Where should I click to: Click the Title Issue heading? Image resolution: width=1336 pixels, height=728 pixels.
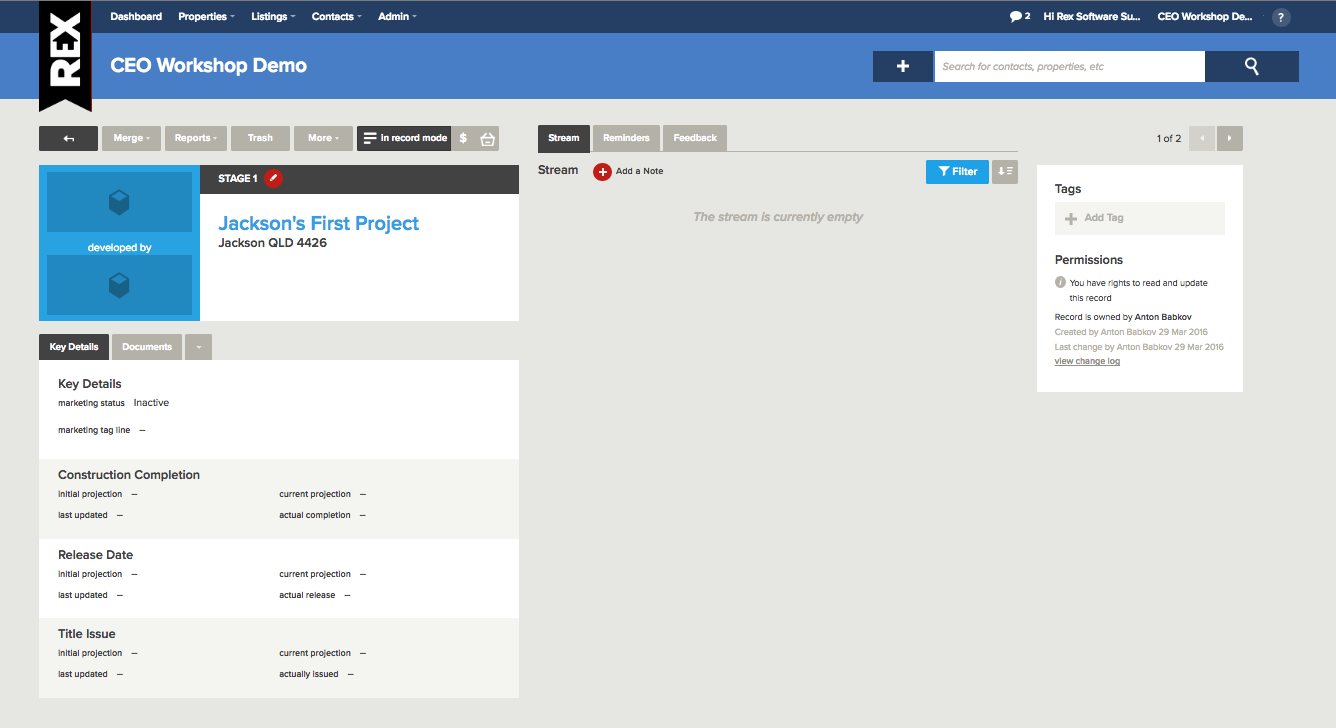coord(87,634)
